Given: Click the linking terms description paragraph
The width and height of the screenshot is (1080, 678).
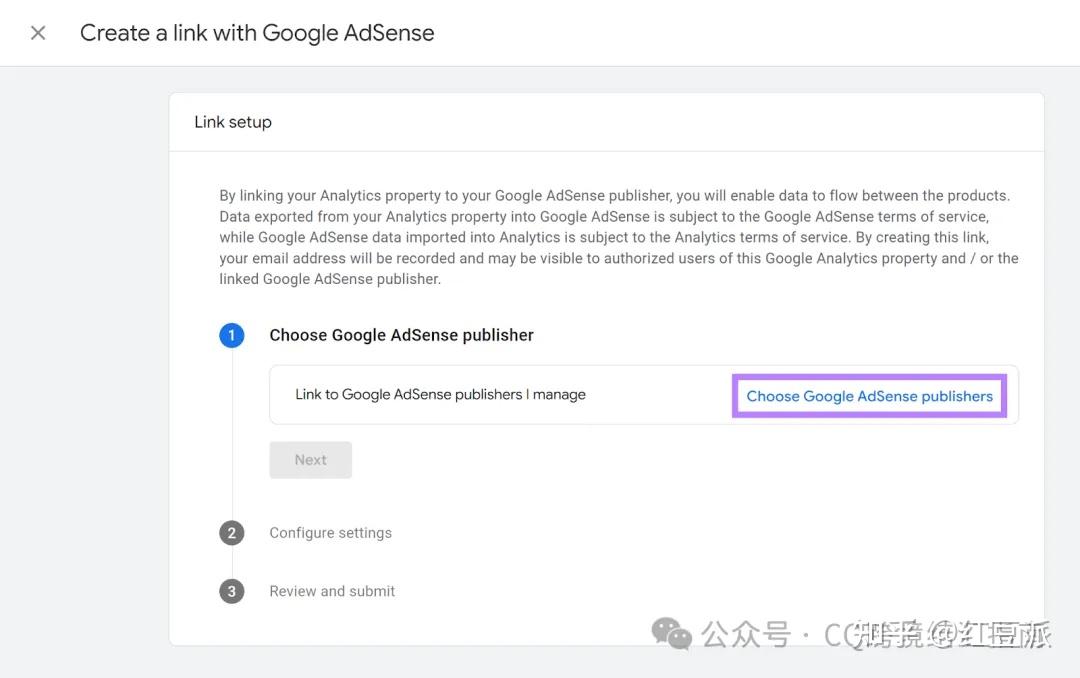Looking at the screenshot, I should pos(618,236).
